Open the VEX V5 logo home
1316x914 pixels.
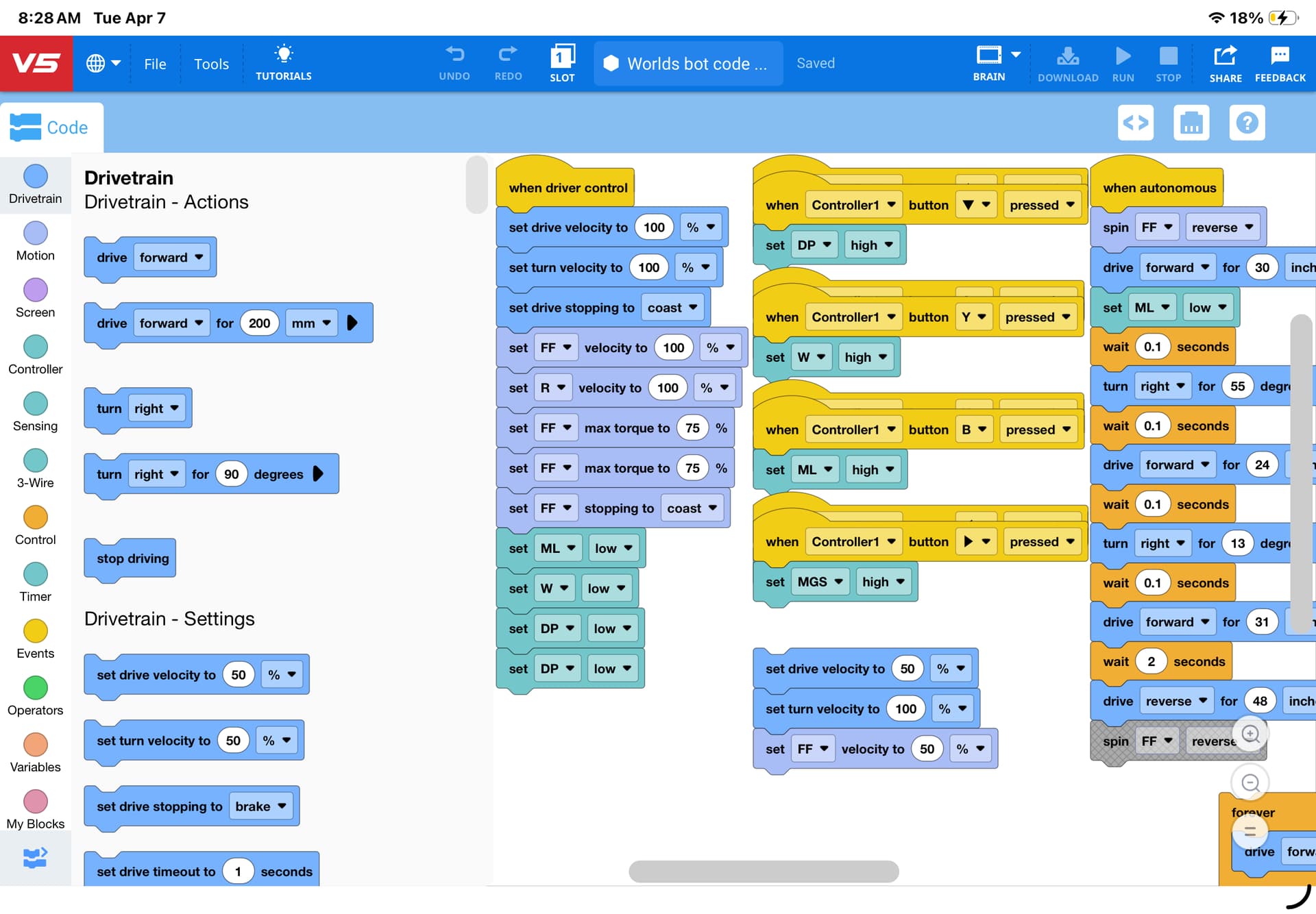(x=36, y=64)
